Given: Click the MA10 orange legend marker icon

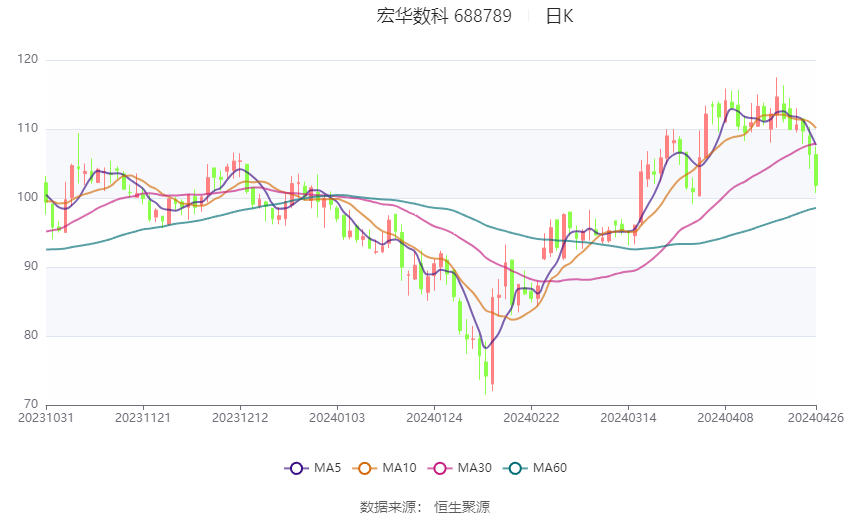Looking at the screenshot, I should click(x=365, y=467).
